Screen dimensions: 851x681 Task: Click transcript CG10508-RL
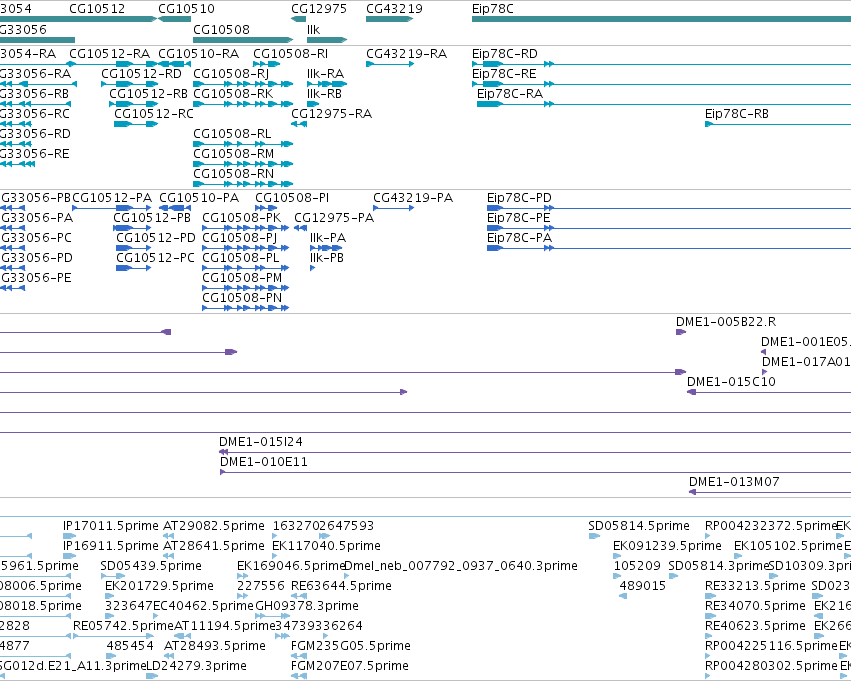point(232,134)
